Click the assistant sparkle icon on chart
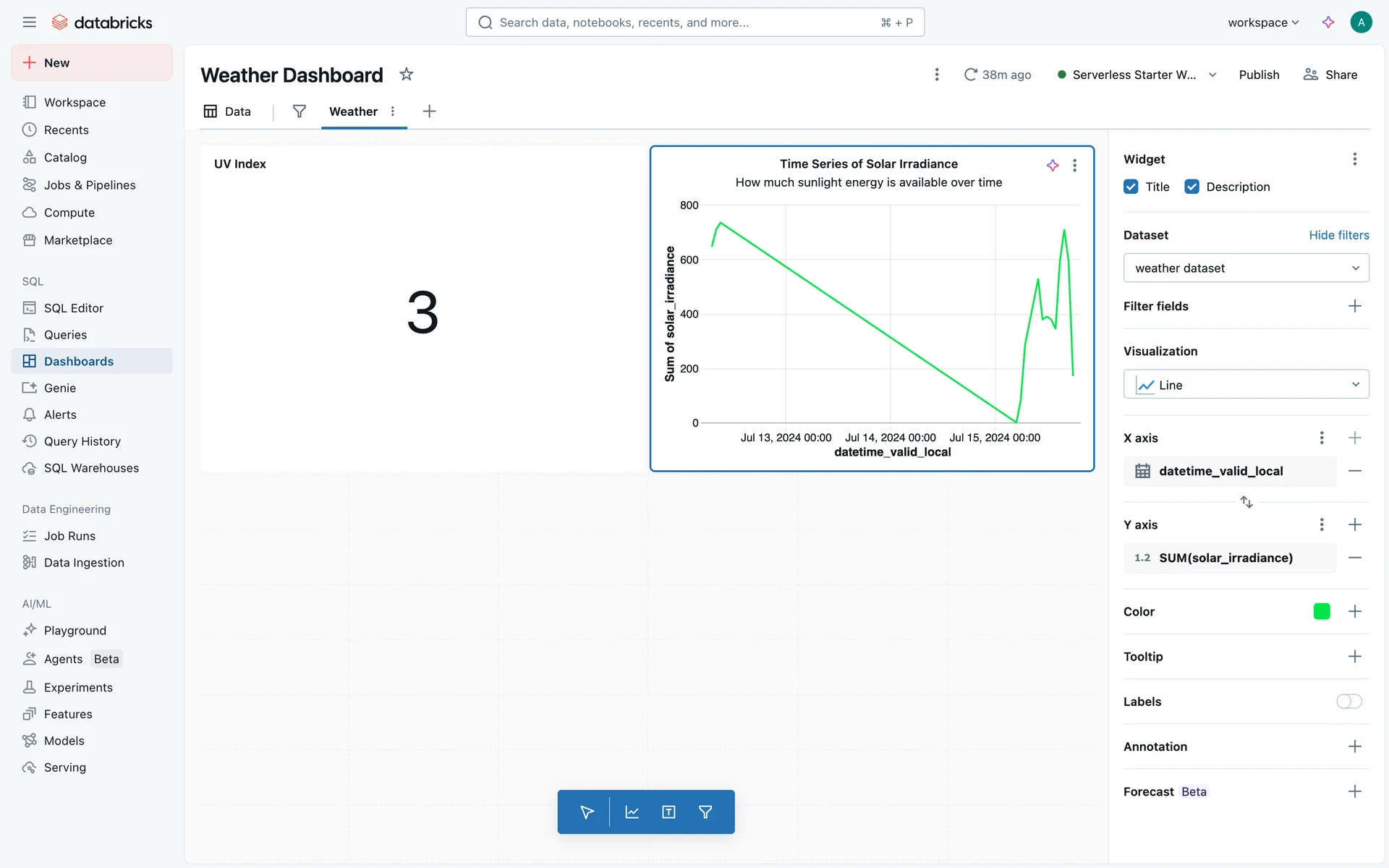Viewport: 1389px width, 868px height. coord(1053,165)
